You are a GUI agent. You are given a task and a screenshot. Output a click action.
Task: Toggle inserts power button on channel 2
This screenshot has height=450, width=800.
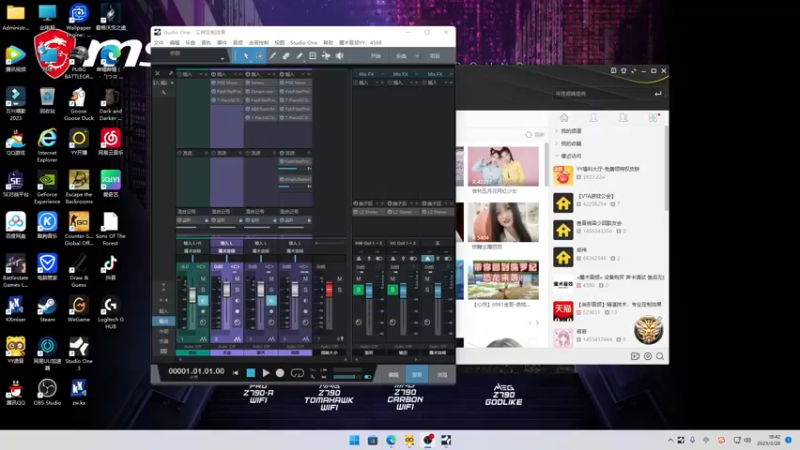(x=214, y=74)
